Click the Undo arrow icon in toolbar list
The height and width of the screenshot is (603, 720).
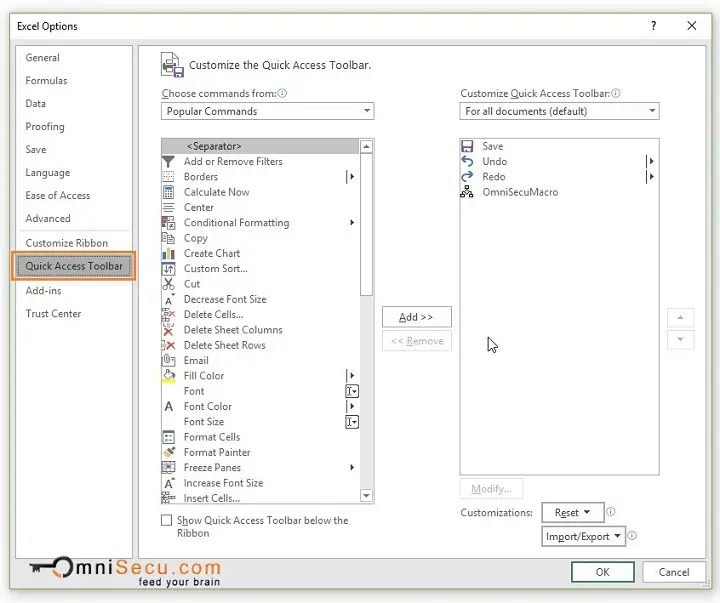tap(467, 161)
